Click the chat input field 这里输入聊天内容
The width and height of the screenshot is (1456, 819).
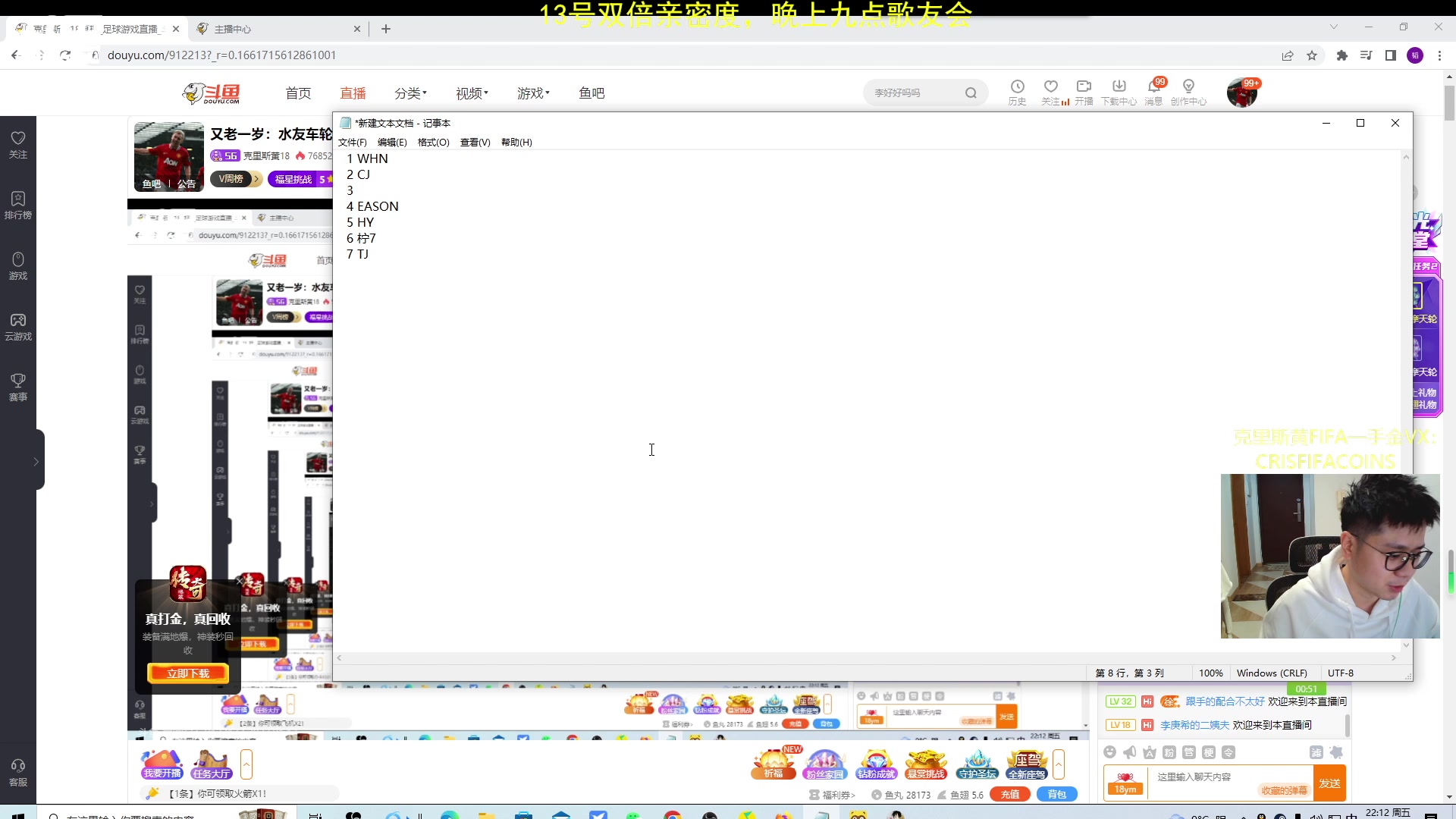pos(1193,777)
